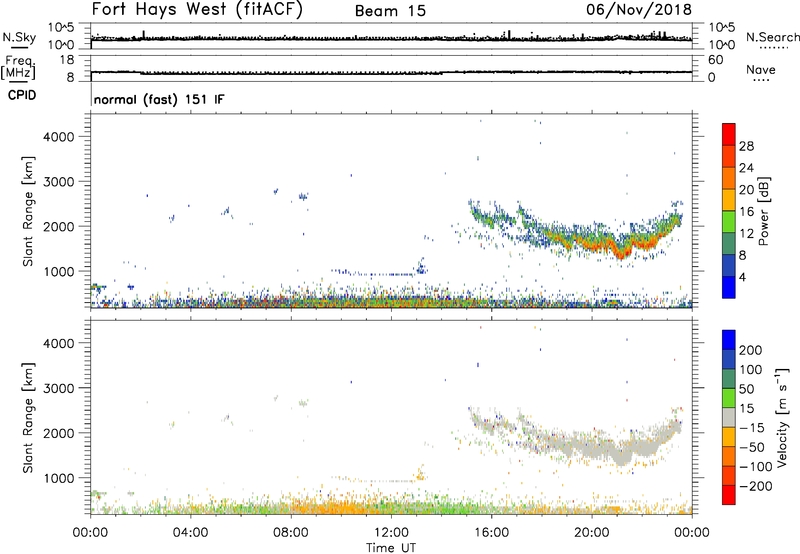Click the "Fort Hays West (fitACF)" title
The width and height of the screenshot is (800, 554).
[x=197, y=10]
